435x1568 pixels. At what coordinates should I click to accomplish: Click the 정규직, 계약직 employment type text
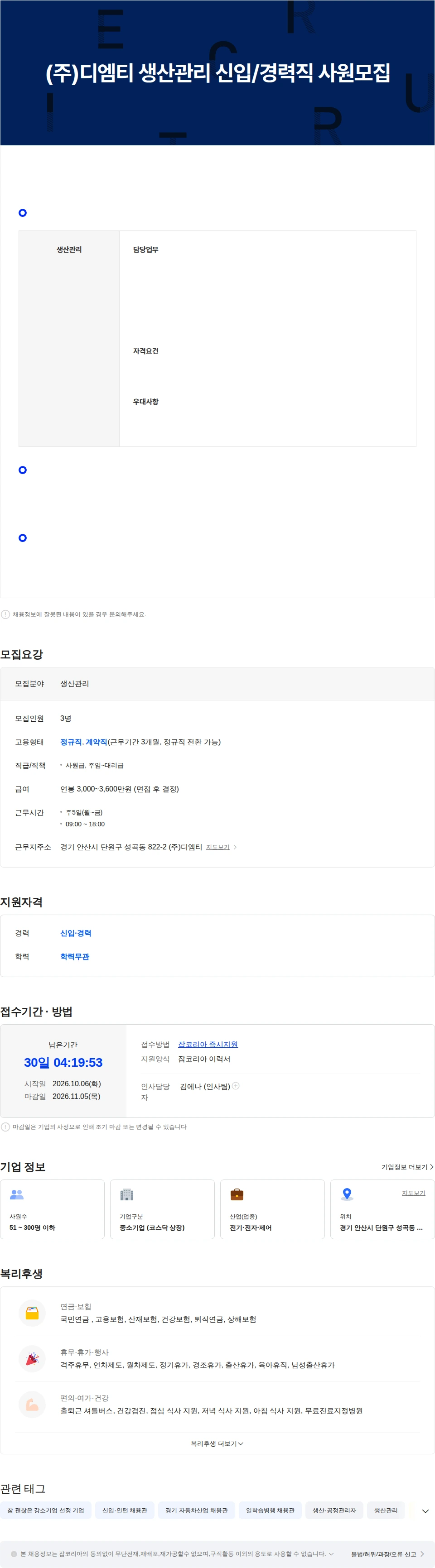pyautogui.click(x=83, y=742)
